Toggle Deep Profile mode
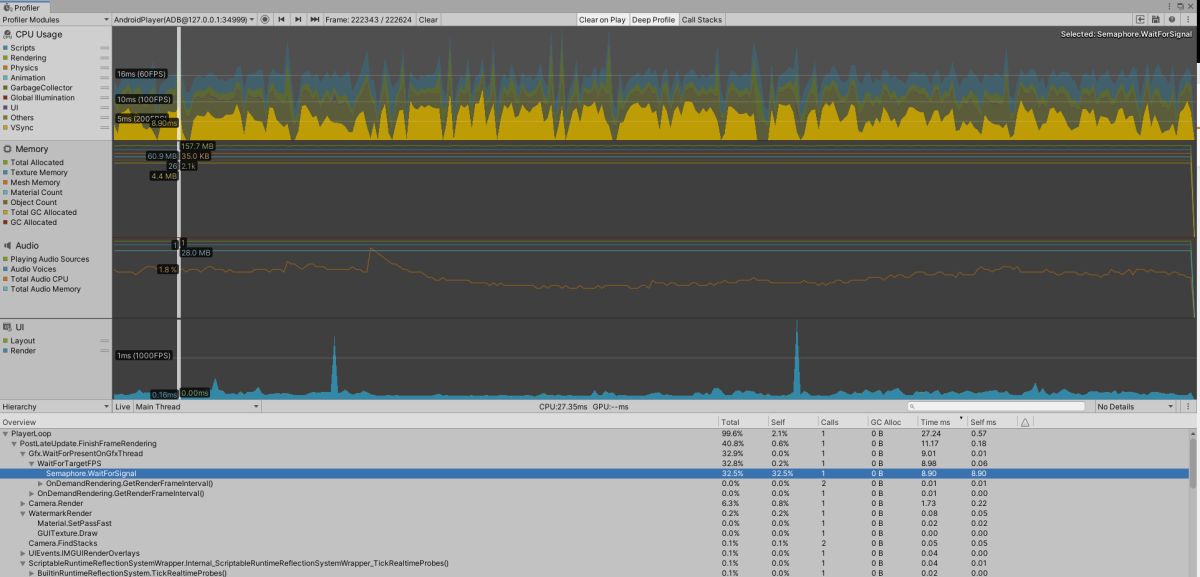This screenshot has width=1200, height=577. tap(653, 19)
